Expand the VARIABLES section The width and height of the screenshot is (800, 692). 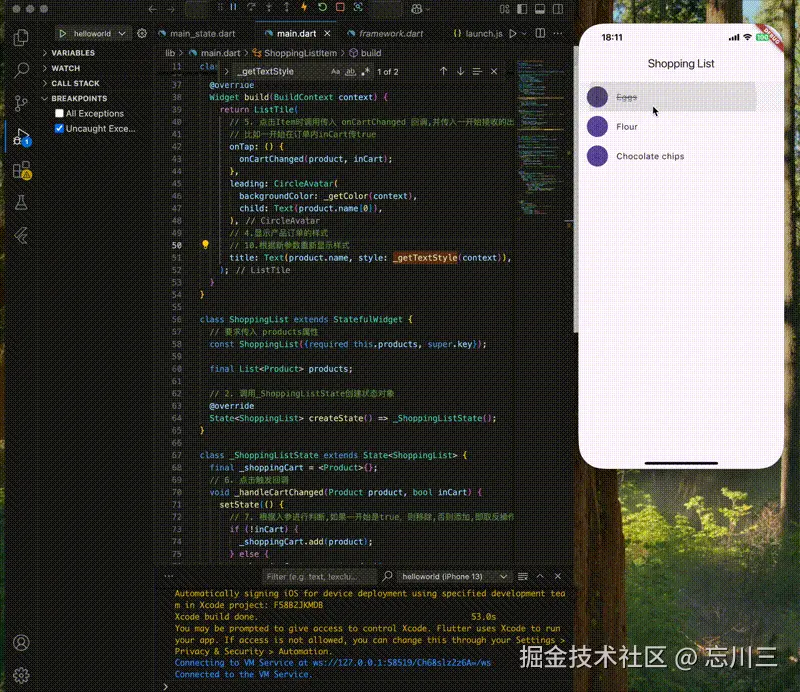73,53
